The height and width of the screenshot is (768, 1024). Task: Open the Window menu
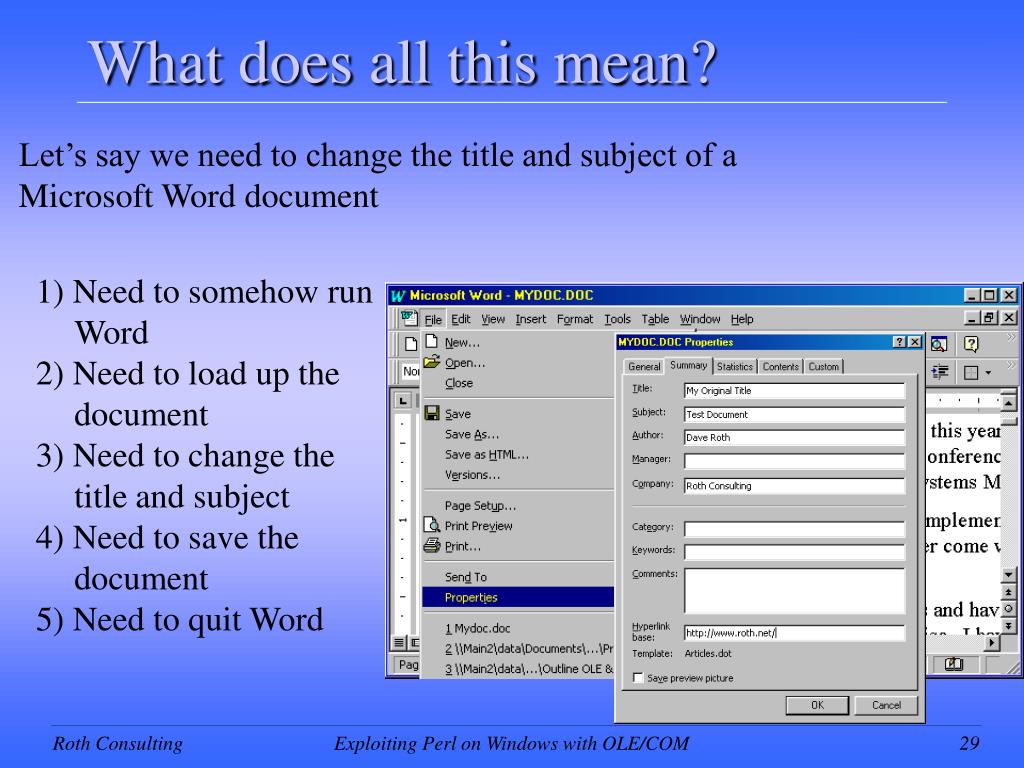tap(699, 319)
